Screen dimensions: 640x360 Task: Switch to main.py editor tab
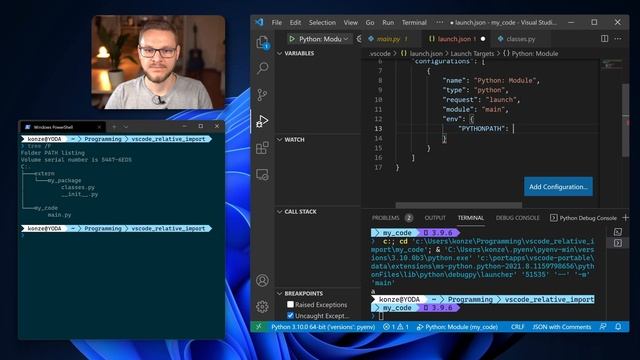click(389, 39)
